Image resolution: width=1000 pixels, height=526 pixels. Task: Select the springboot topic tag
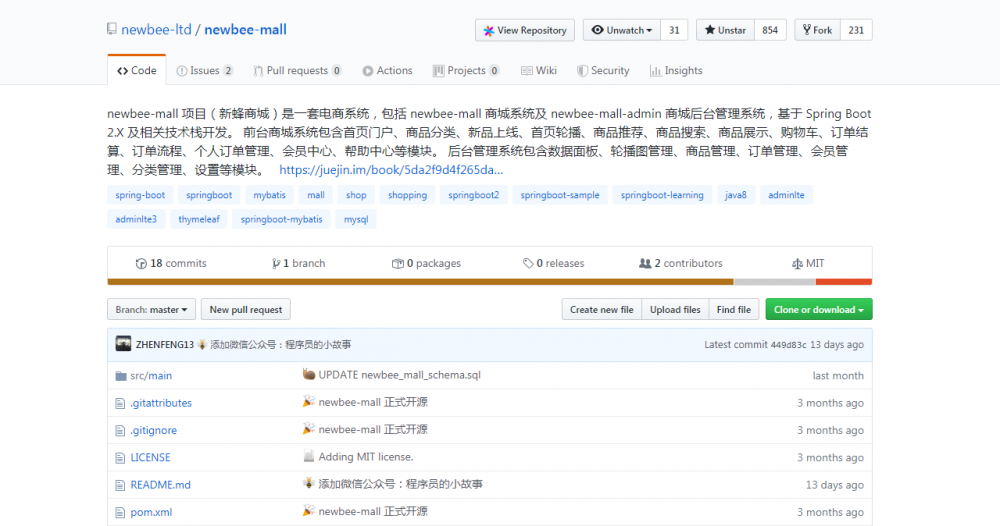coord(209,195)
